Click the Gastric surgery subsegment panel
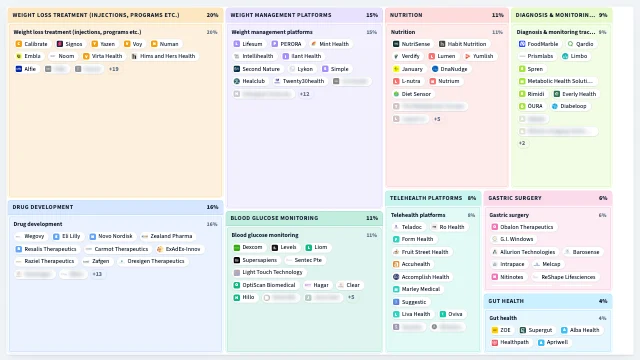Image resolution: width=640 pixels, height=360 pixels. coord(548,248)
